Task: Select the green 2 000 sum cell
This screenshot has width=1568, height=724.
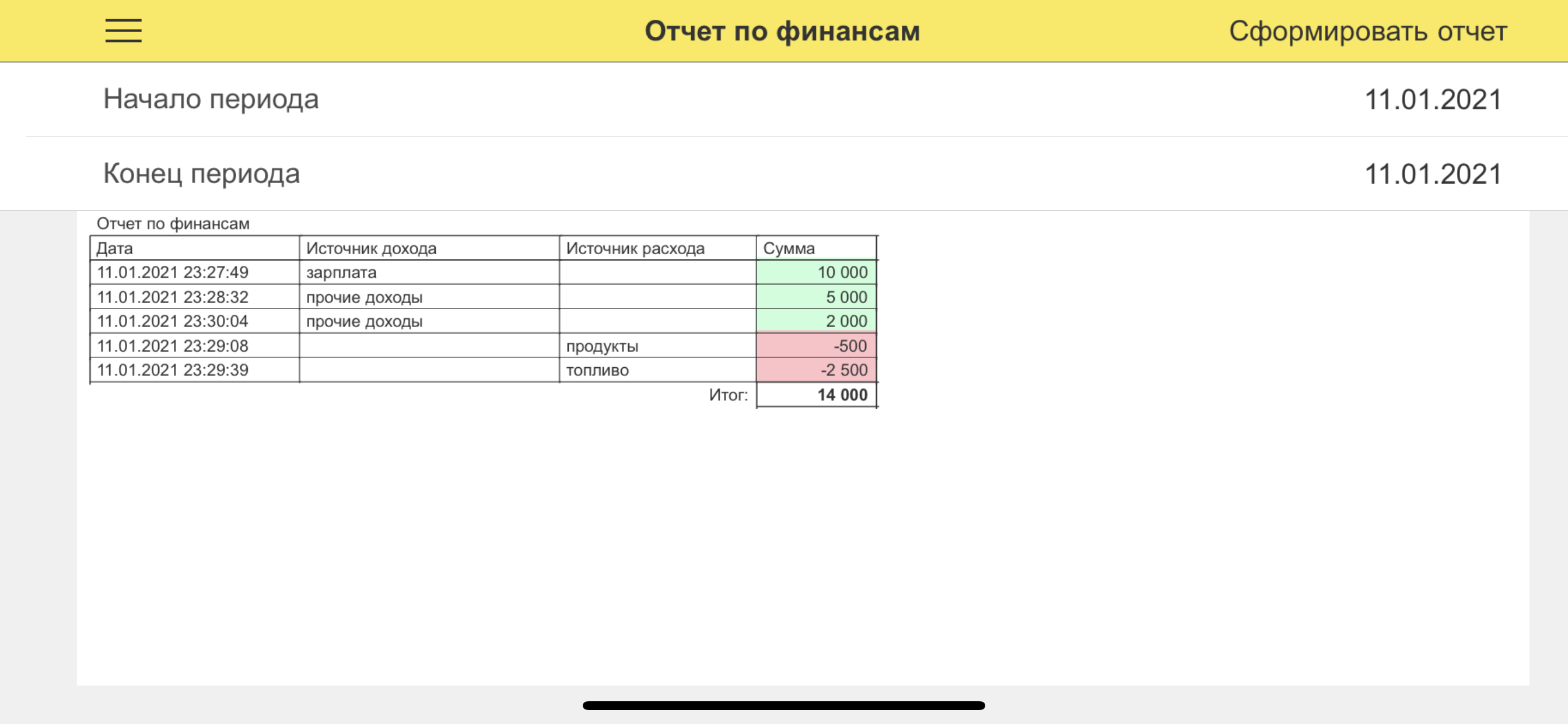Action: pyautogui.click(x=816, y=321)
